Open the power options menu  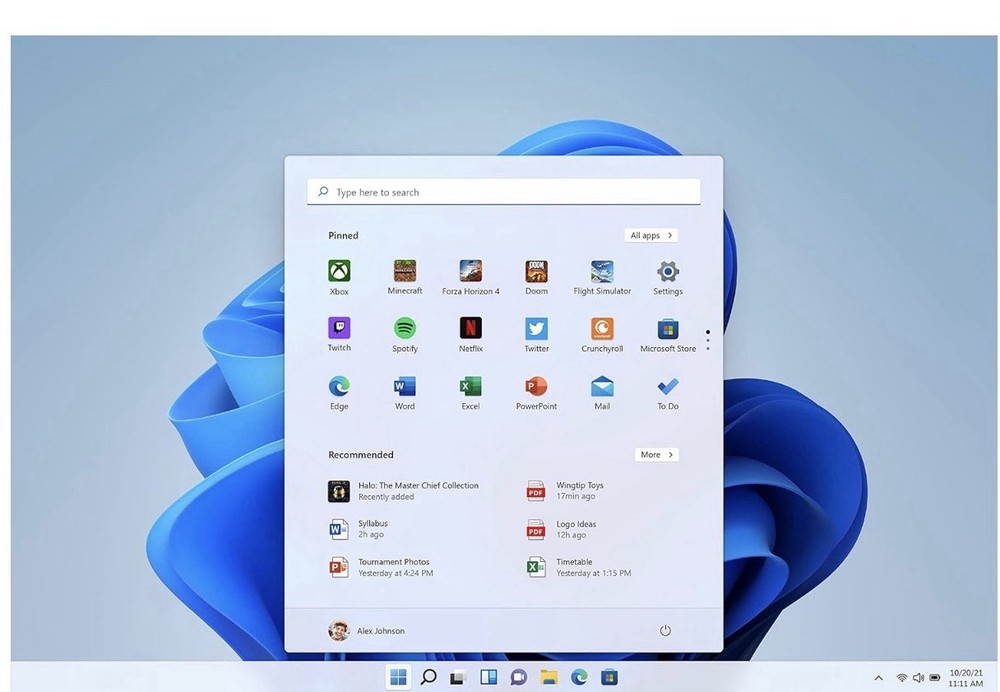coord(666,631)
